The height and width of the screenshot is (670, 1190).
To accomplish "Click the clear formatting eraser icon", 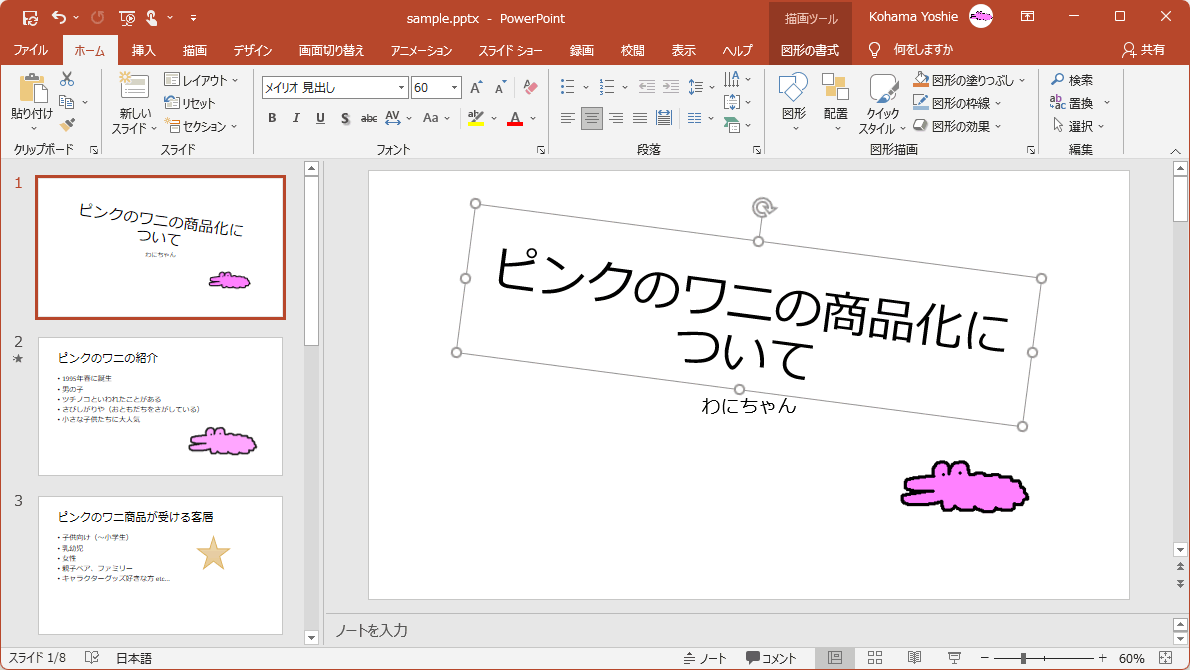I will click(x=530, y=88).
